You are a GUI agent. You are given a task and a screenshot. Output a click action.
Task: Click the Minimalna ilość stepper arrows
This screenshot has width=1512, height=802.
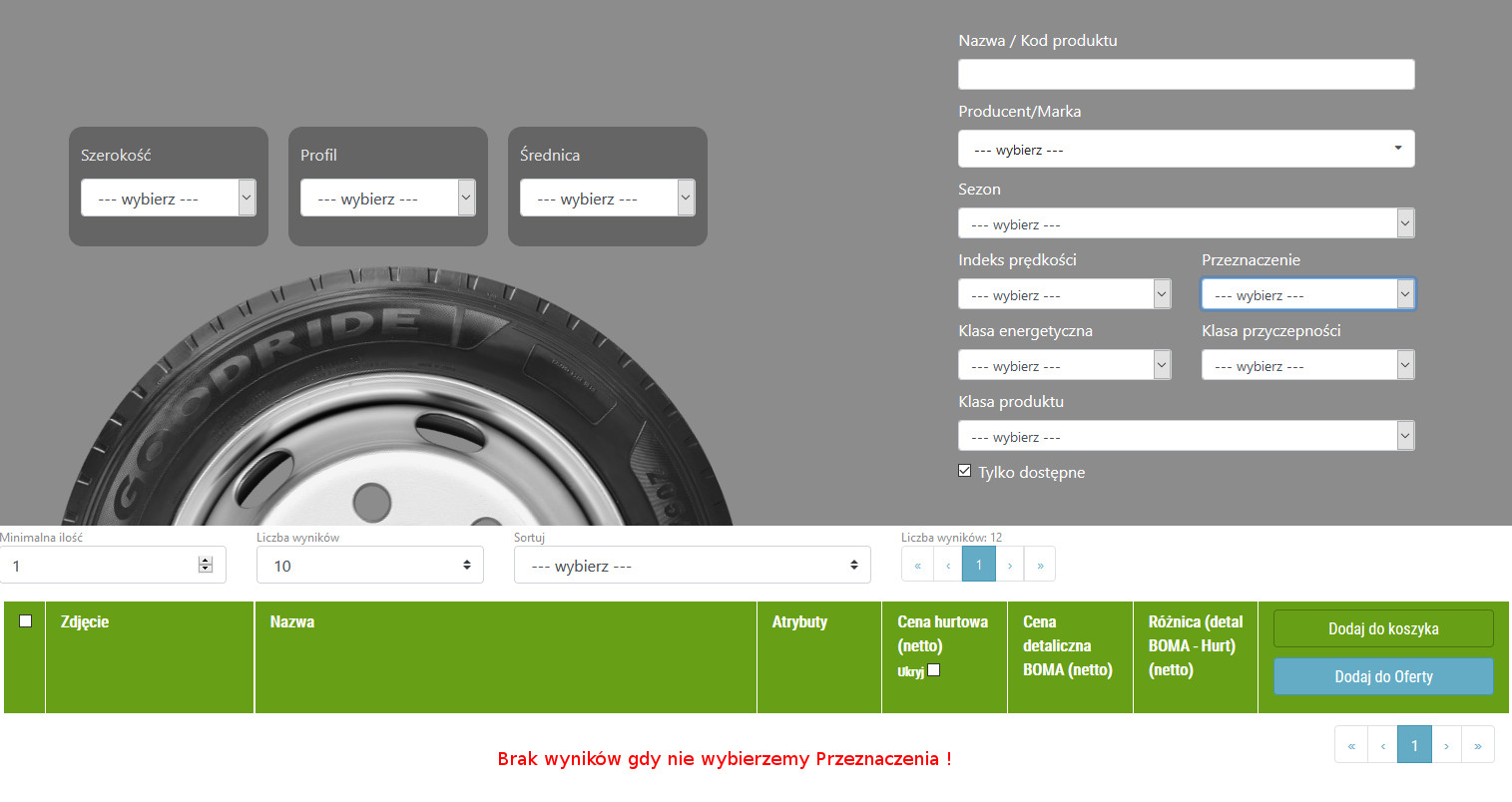click(206, 565)
